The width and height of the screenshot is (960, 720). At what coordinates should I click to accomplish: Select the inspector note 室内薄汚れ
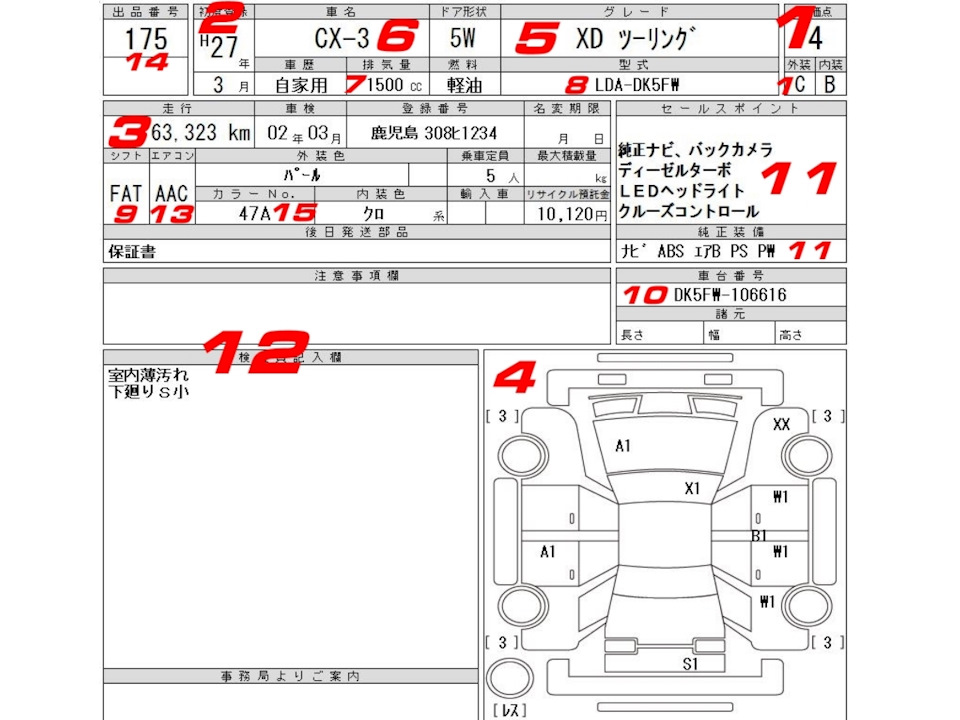tap(148, 375)
